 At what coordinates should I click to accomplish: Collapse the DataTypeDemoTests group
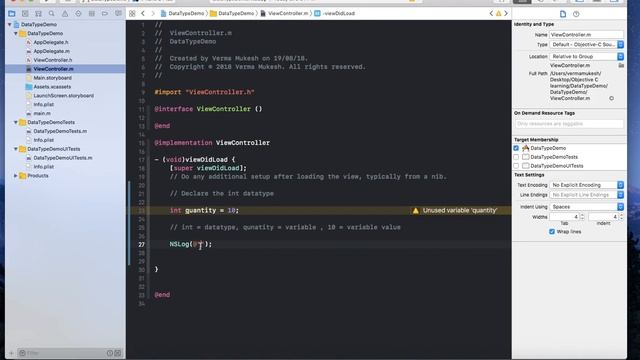click(x=16, y=122)
